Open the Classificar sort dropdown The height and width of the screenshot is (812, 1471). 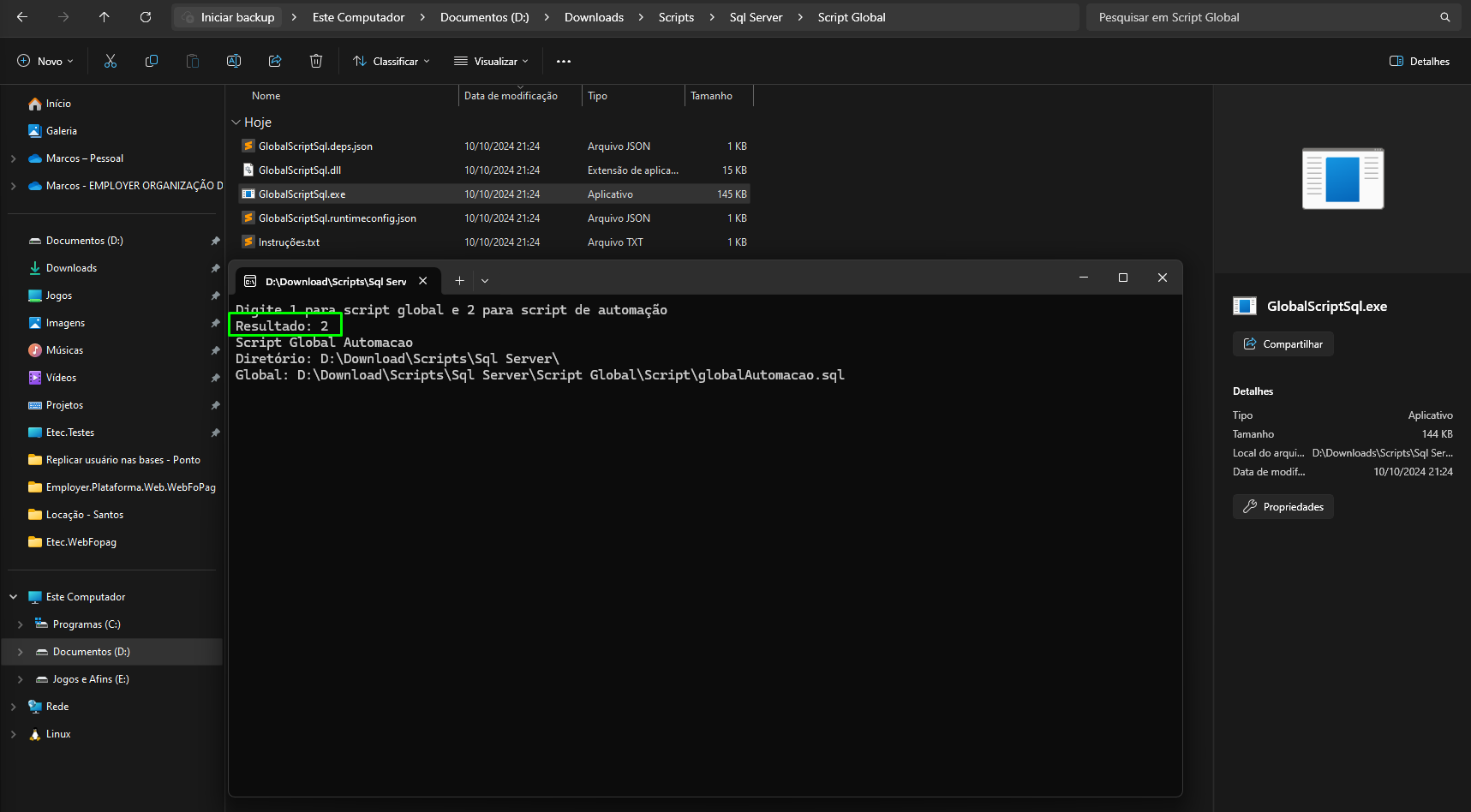coord(392,61)
